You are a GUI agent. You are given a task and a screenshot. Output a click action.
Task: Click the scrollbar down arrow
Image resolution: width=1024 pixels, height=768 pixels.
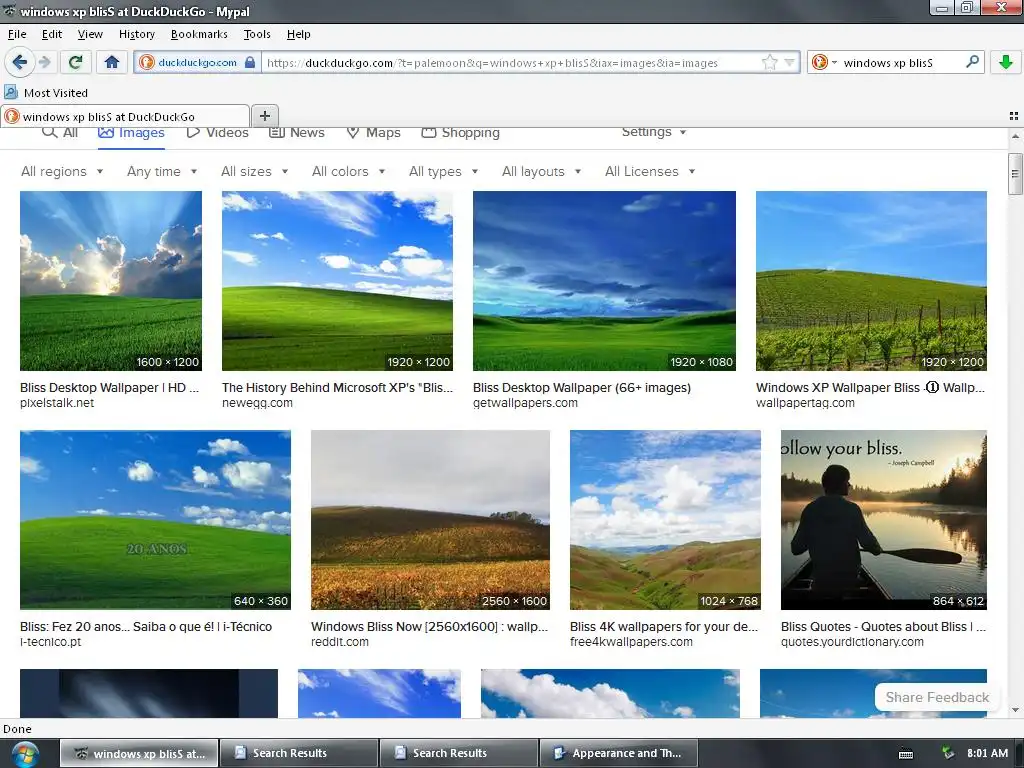[x=1015, y=710]
